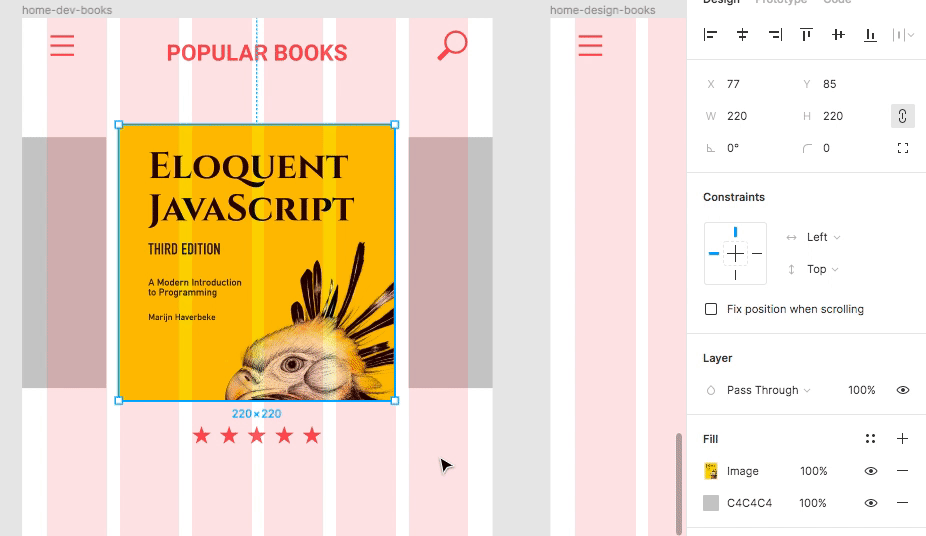The height and width of the screenshot is (536, 926).
Task: Align horizontal centers icon
Action: click(742, 35)
